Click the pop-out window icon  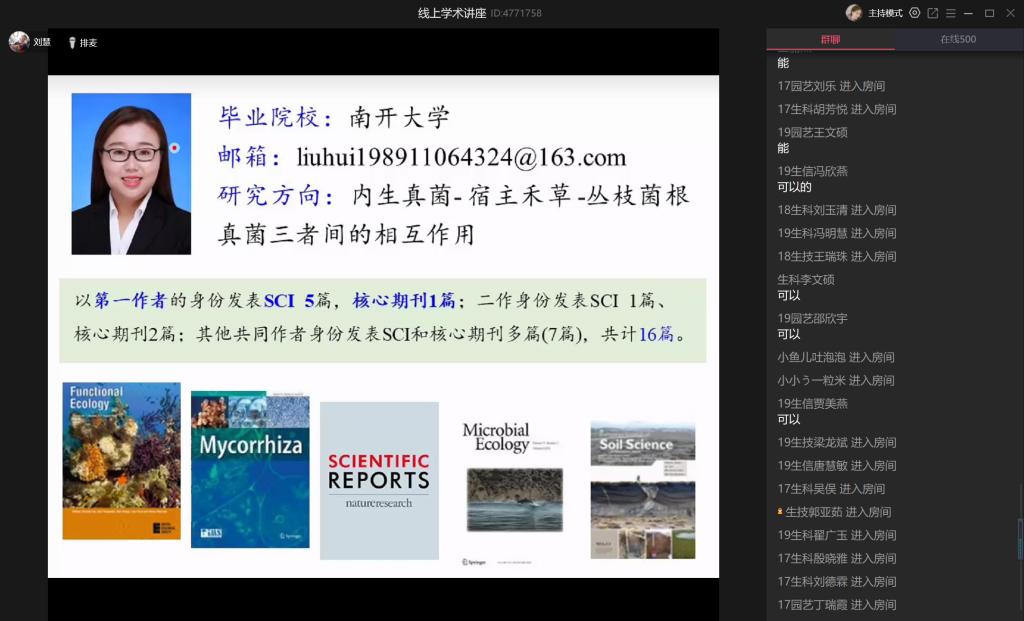933,13
